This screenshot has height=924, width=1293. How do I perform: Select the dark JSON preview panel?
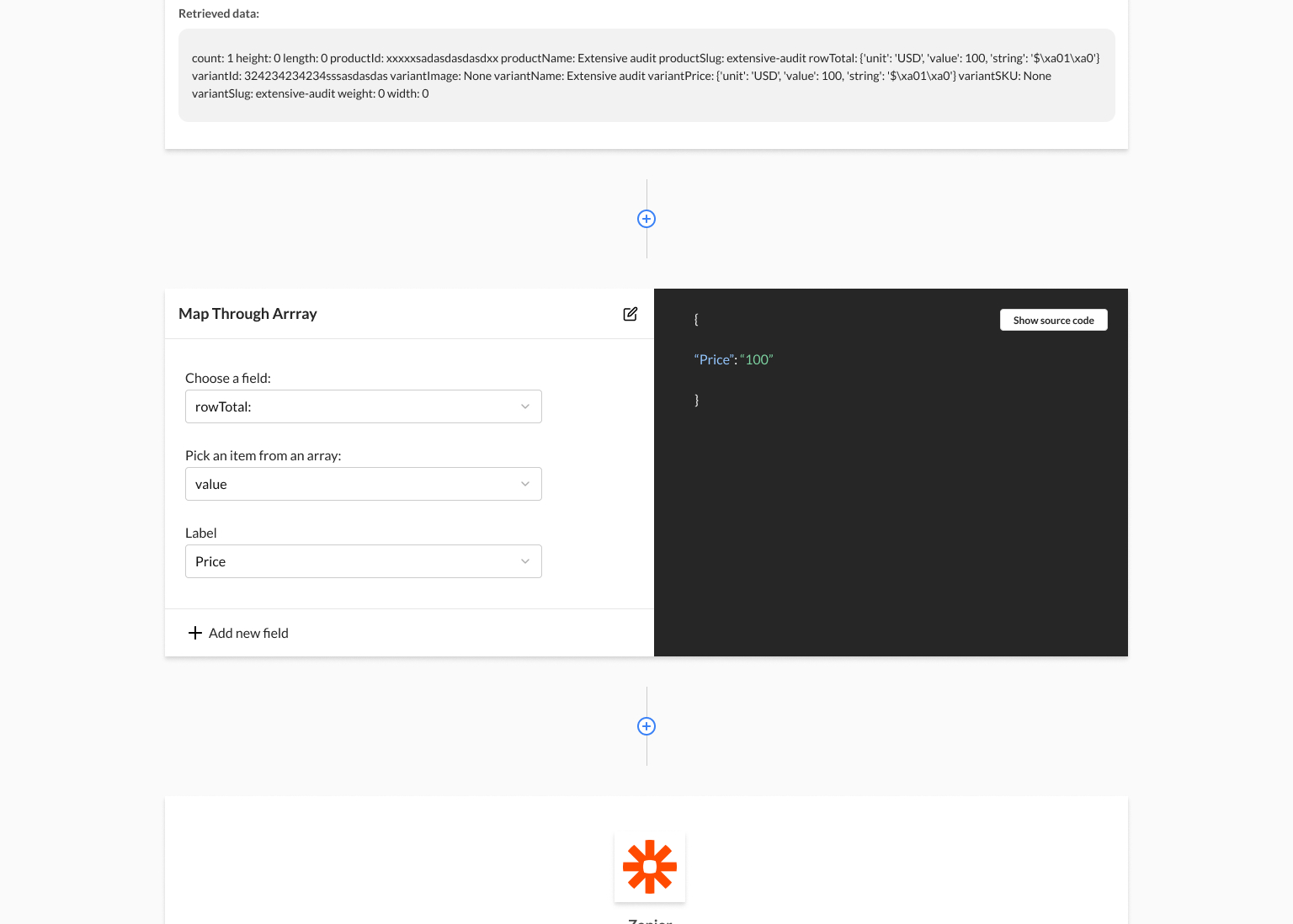[891, 505]
